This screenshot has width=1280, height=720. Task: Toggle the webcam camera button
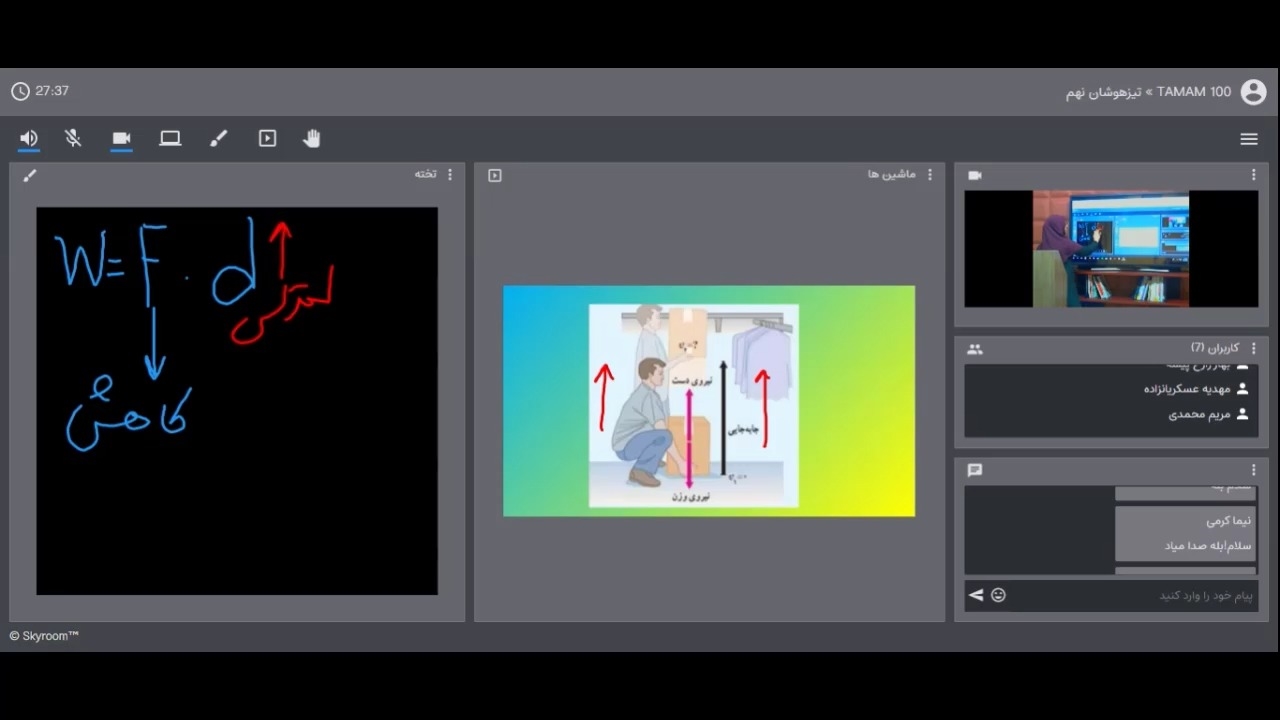point(121,139)
